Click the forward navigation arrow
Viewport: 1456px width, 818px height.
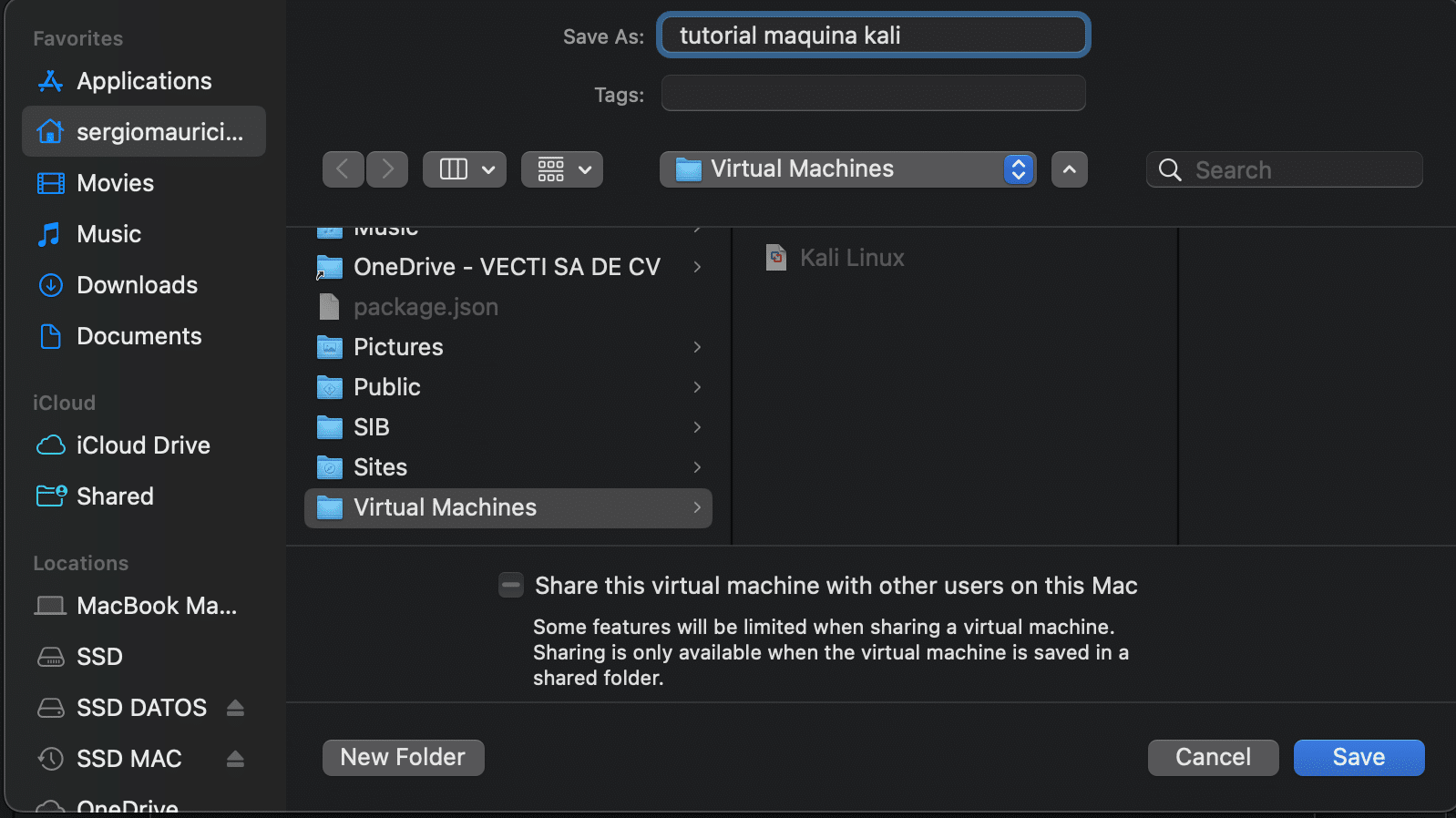coord(387,169)
